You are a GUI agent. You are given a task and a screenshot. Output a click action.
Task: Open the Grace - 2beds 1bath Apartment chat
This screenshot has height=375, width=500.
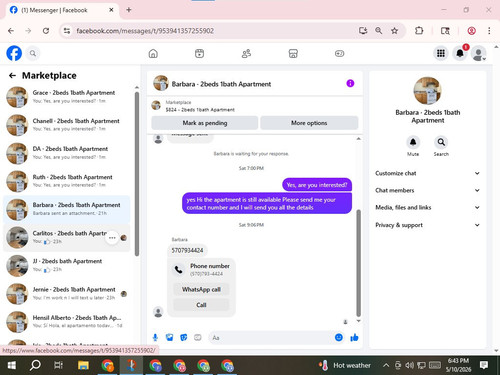pos(67,97)
